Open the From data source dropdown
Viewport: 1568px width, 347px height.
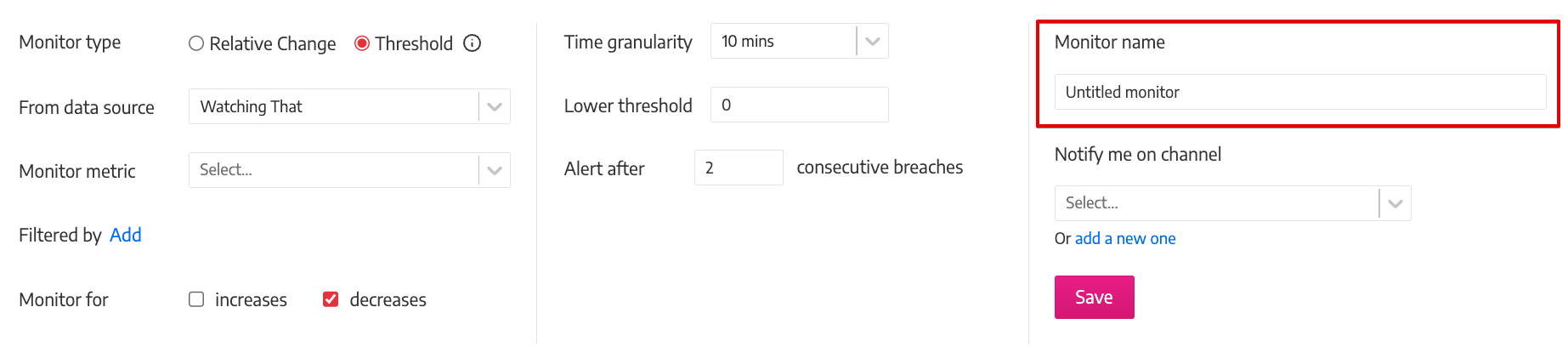coord(349,106)
